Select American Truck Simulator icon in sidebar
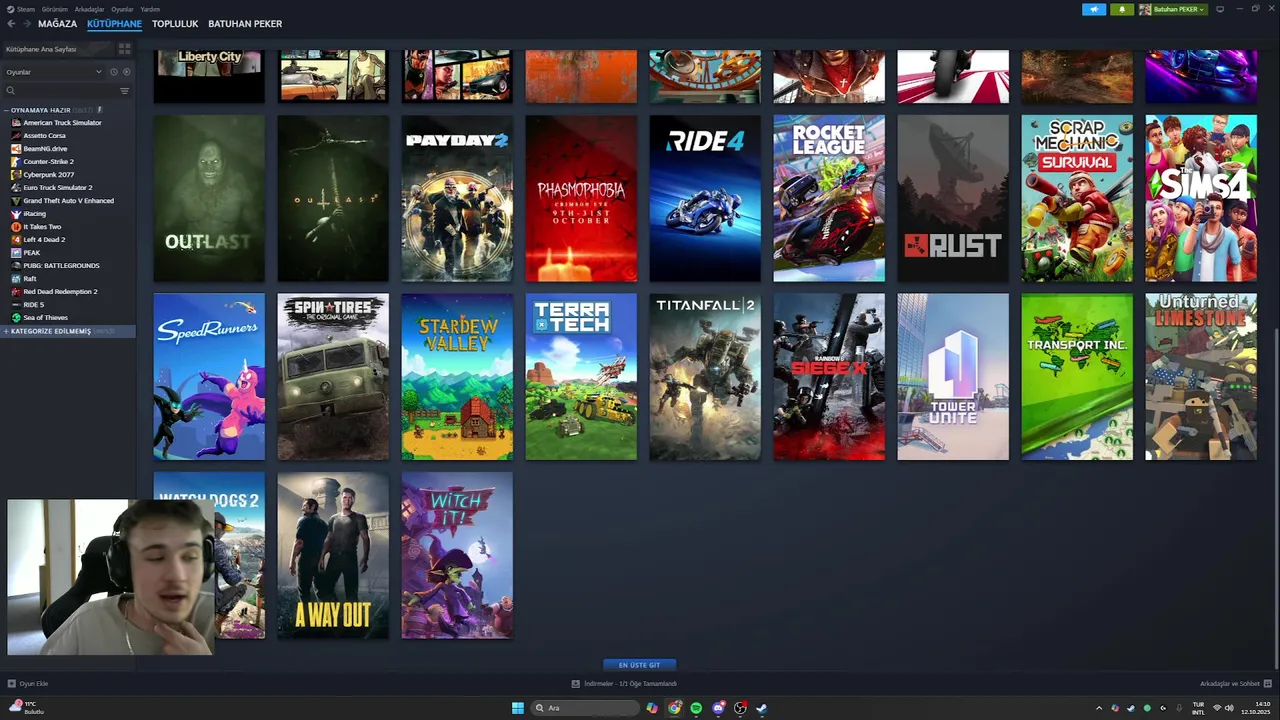The image size is (1280, 720). click(15, 123)
